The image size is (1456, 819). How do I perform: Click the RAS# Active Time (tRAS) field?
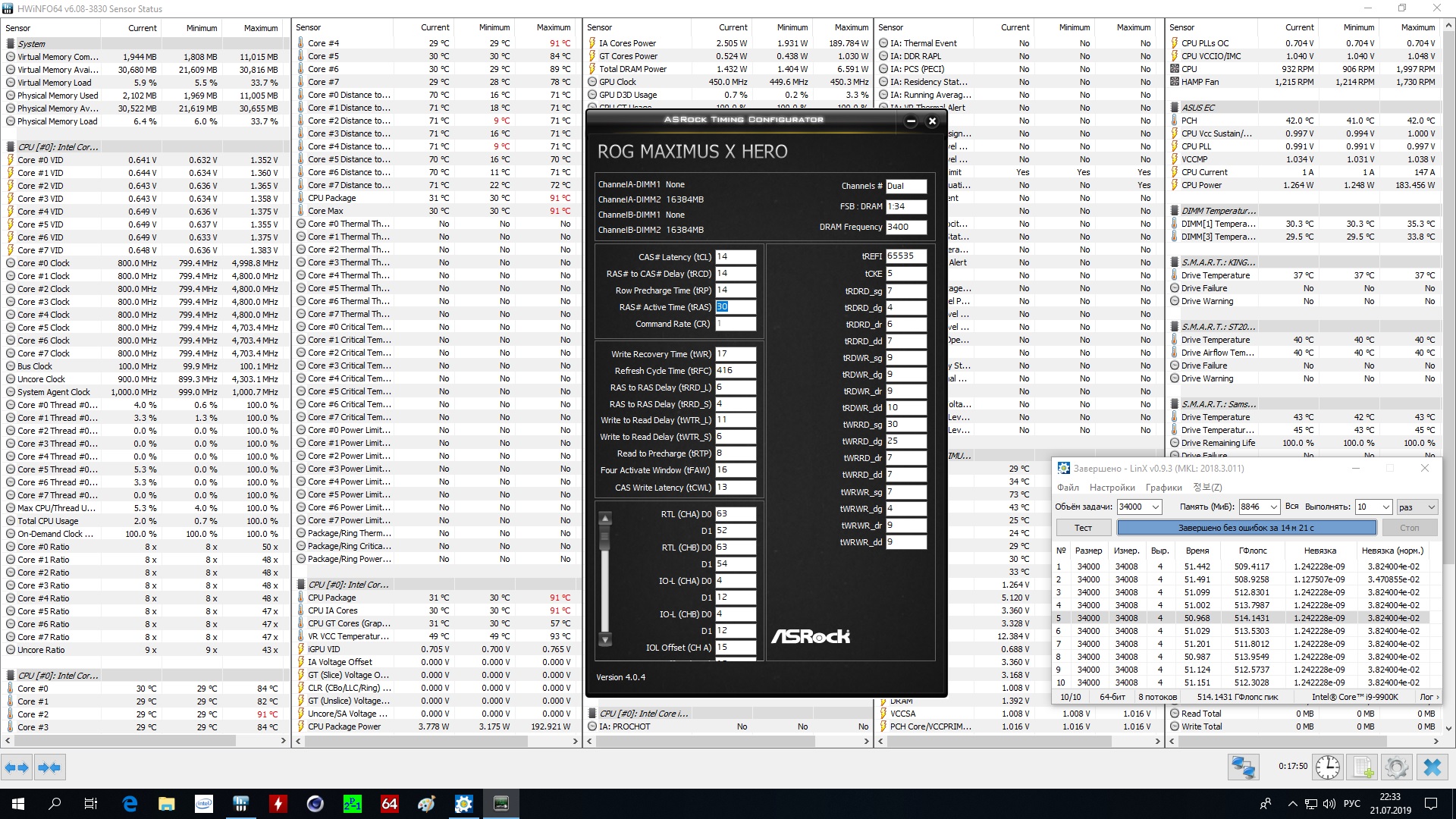click(734, 307)
